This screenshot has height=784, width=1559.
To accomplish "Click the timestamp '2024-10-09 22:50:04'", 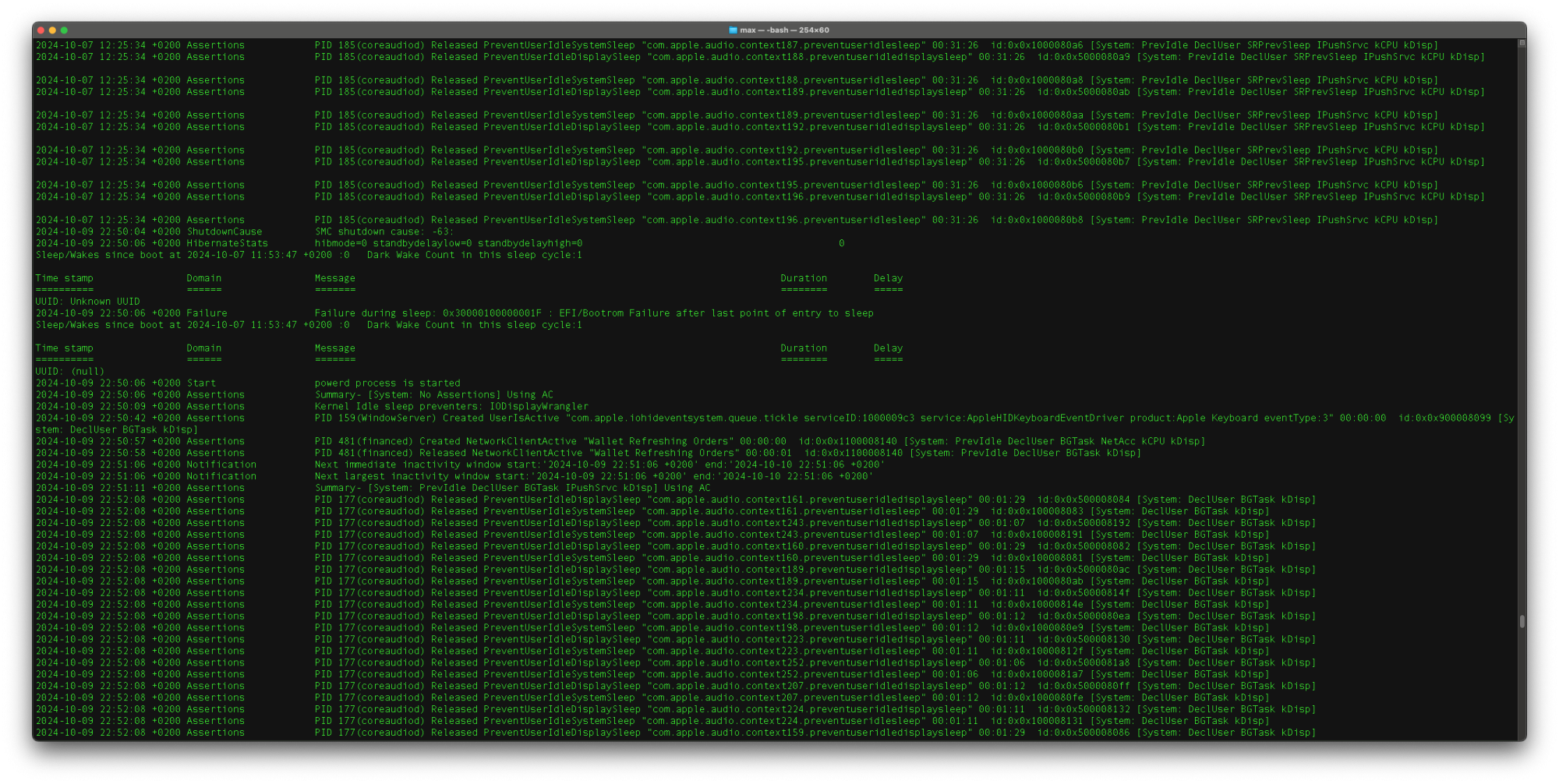I will (90, 231).
